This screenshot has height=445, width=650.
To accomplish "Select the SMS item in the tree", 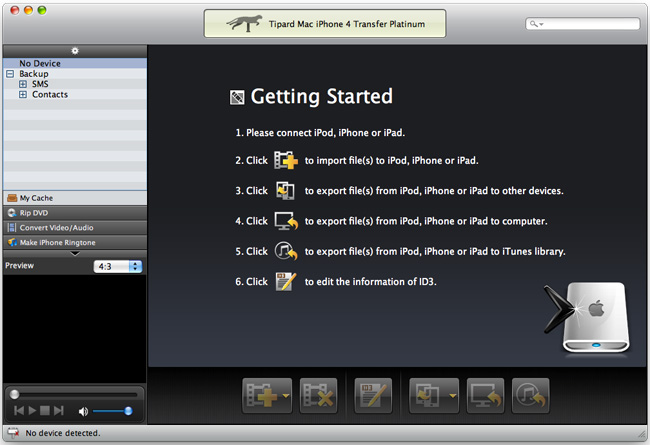I will (x=40, y=84).
